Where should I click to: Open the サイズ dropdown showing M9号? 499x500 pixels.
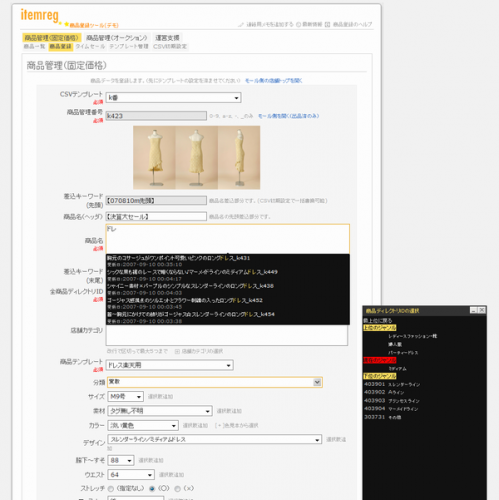[126, 397]
